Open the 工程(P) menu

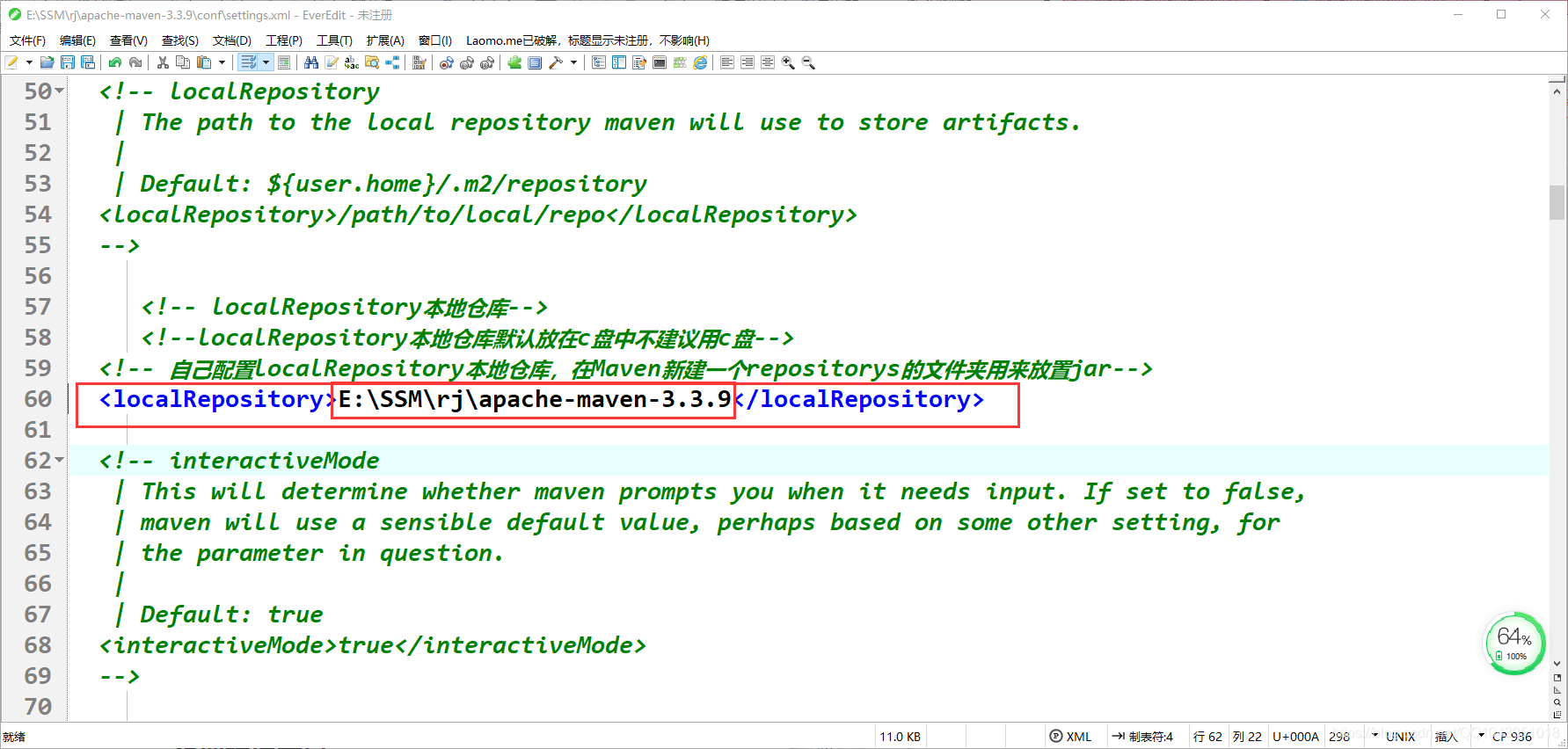pyautogui.click(x=284, y=40)
